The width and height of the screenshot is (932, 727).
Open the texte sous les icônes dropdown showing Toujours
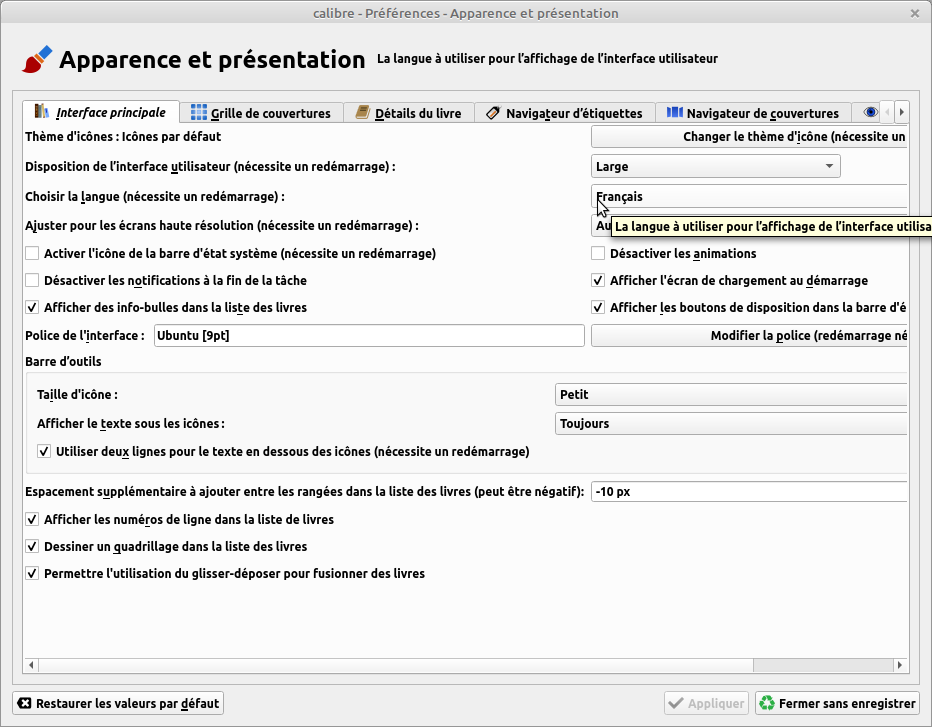[731, 423]
